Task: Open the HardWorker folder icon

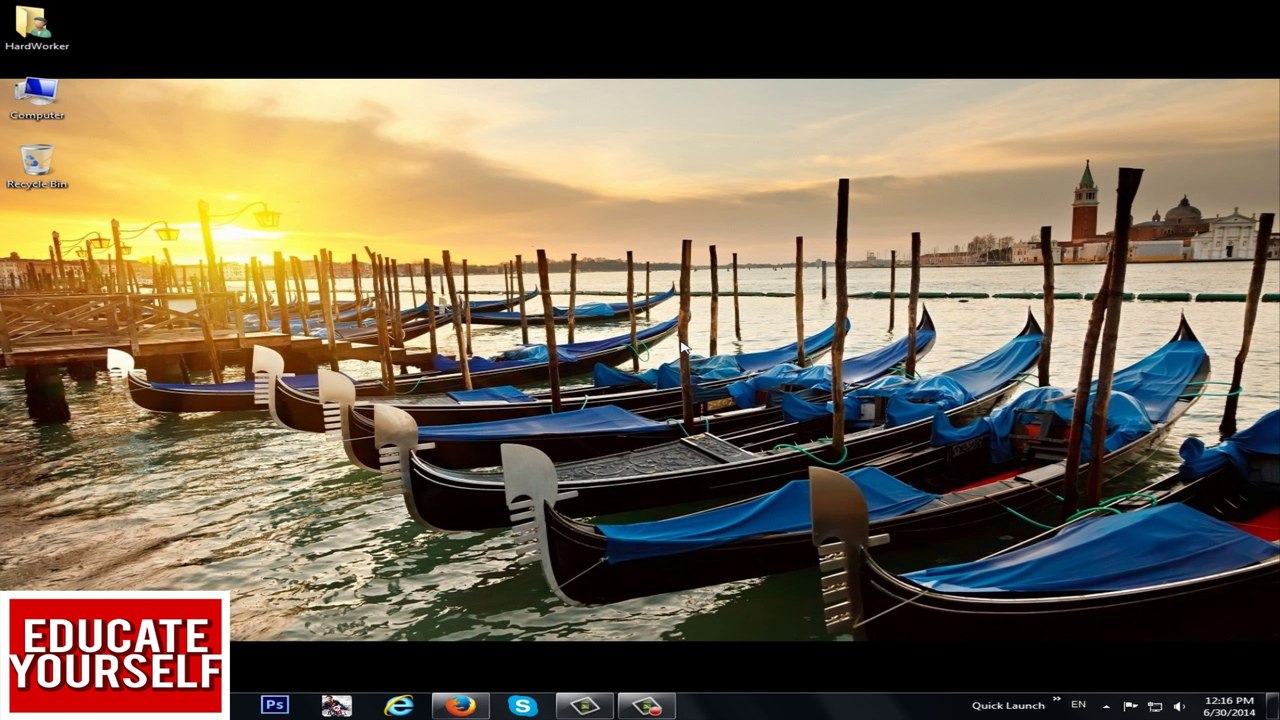Action: click(x=36, y=28)
